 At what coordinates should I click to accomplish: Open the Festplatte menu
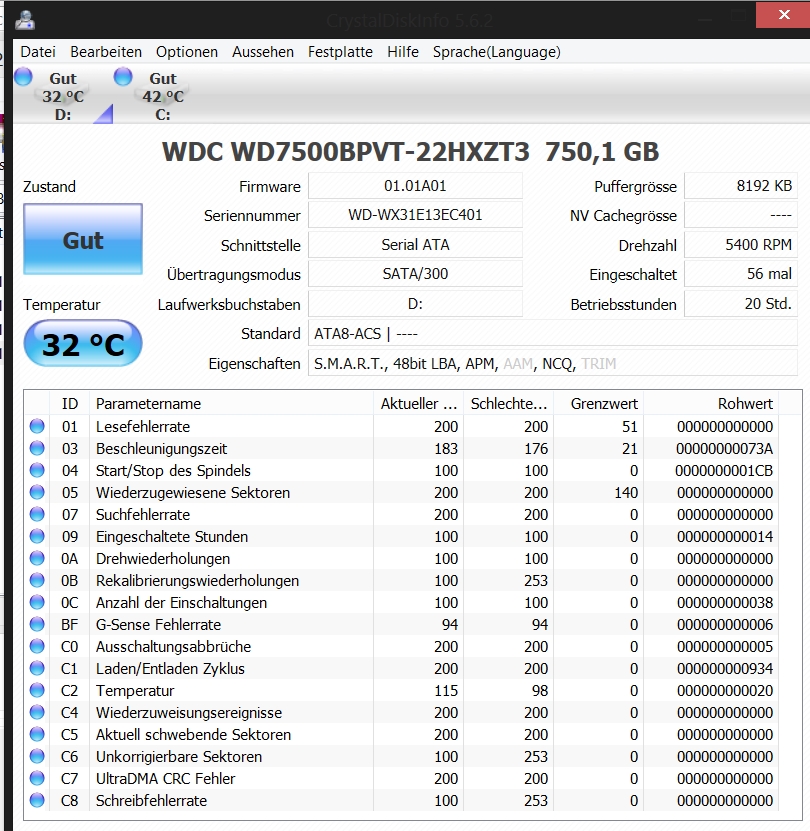point(340,52)
